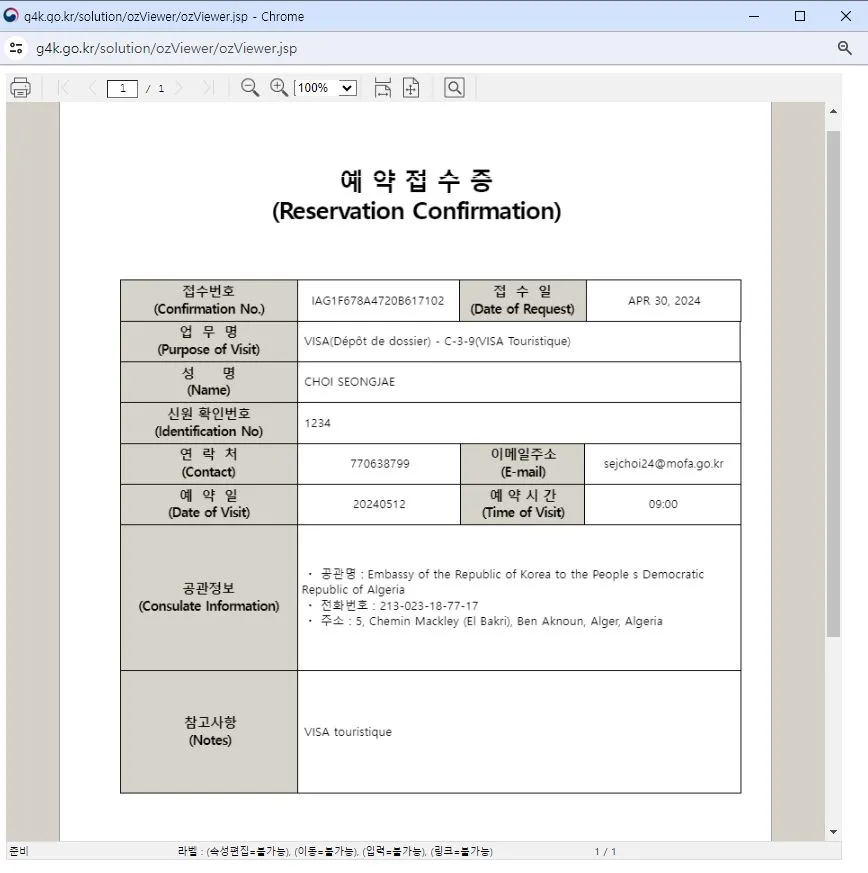Viewport: 868px width, 873px height.
Task: Click the vertical scrollbar thumb
Action: [833, 384]
